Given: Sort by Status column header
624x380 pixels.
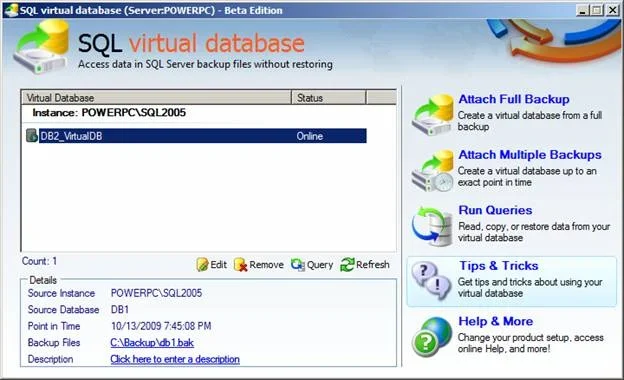Looking at the screenshot, I should [329, 97].
